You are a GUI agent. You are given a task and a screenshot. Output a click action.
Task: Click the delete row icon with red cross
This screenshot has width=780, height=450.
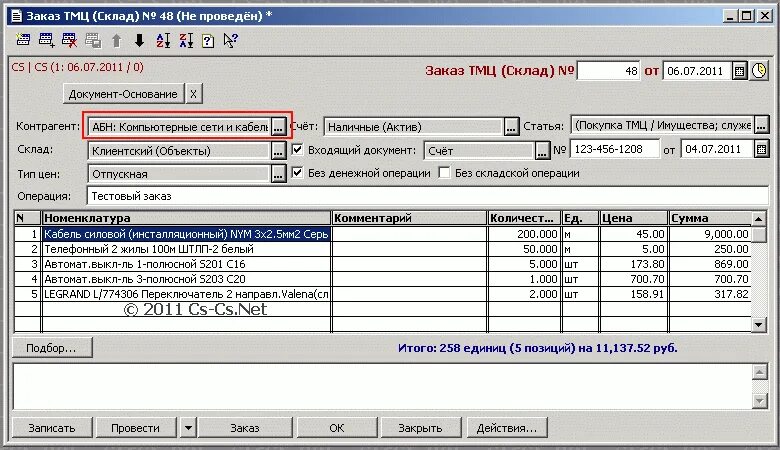[x=70, y=40]
